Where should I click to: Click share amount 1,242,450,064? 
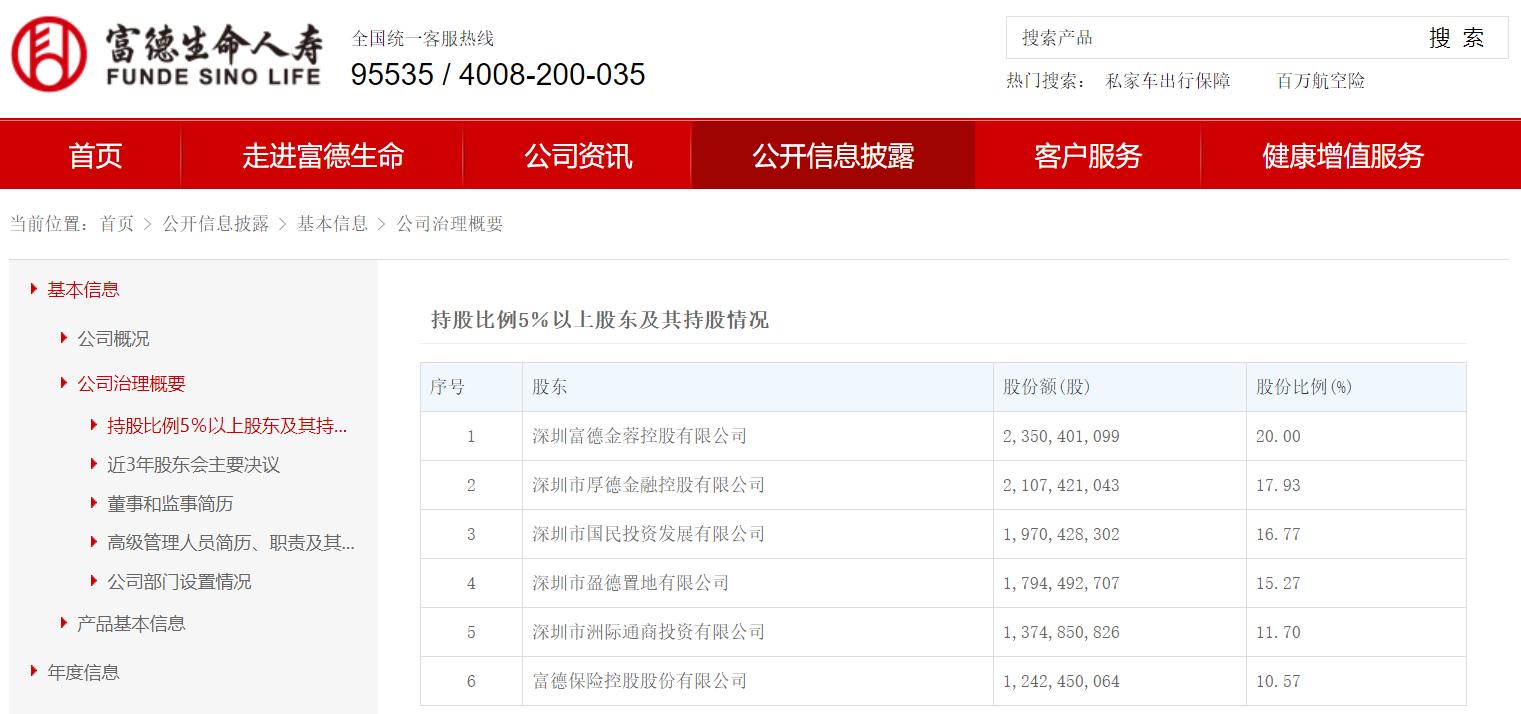coord(1061,681)
